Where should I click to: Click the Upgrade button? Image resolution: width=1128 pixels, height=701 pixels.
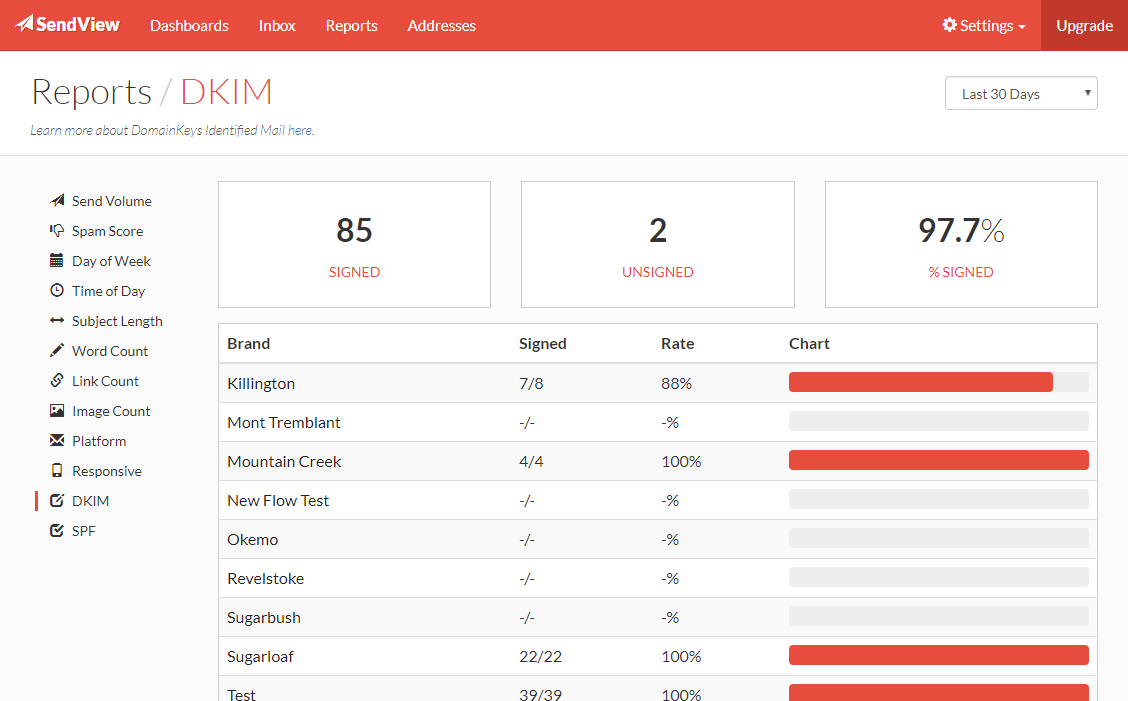(x=1084, y=25)
